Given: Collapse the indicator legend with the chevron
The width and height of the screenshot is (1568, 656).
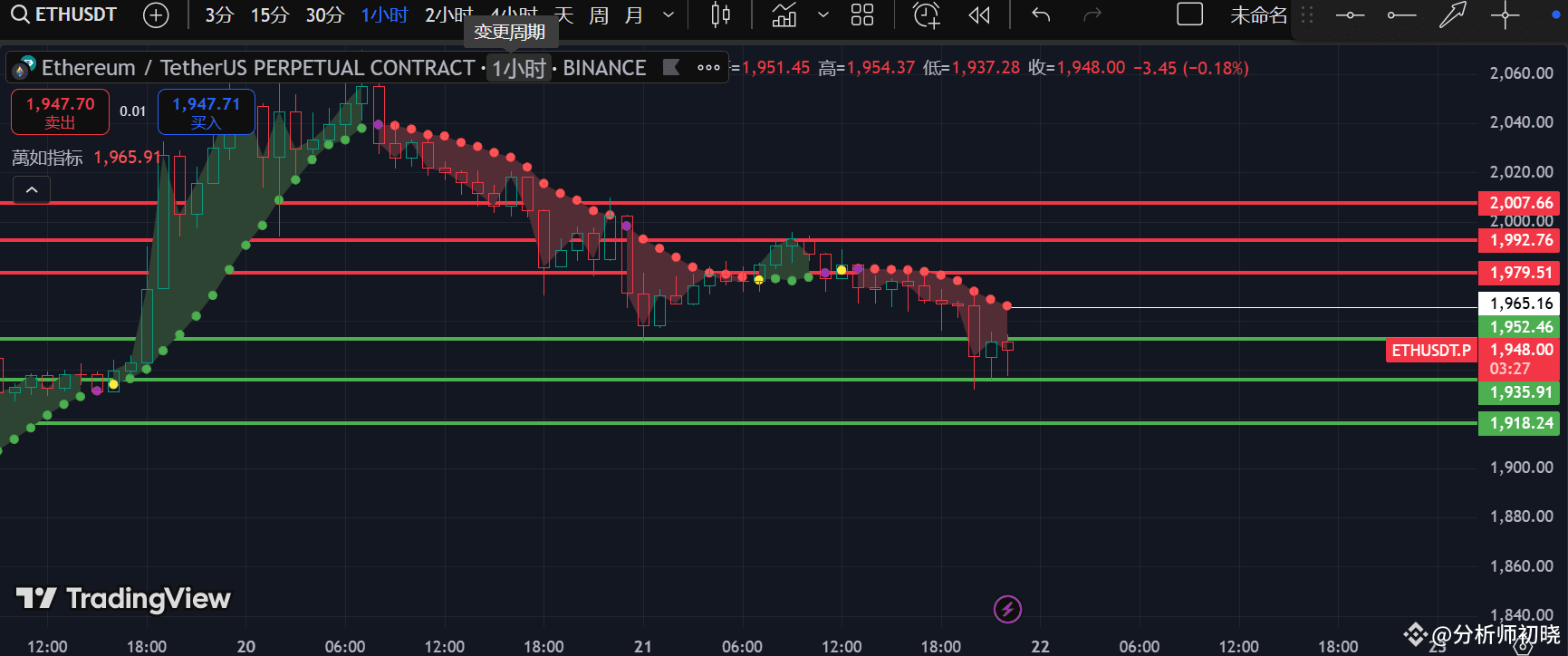Looking at the screenshot, I should pos(32,190).
